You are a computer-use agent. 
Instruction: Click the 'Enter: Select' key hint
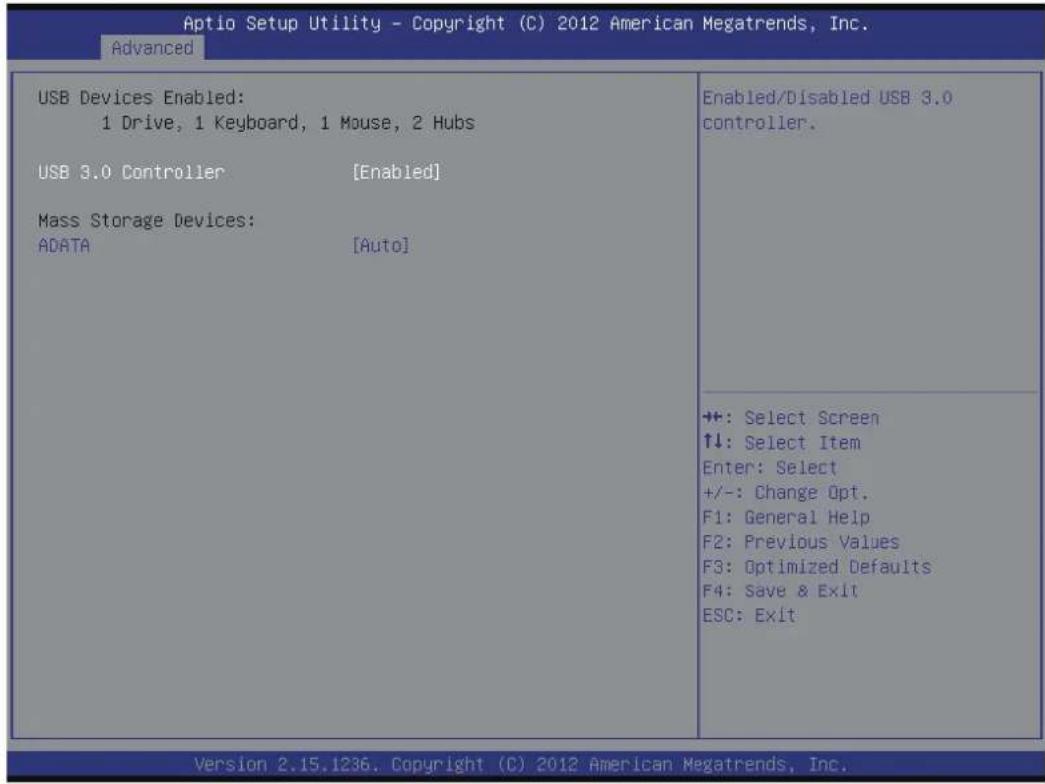[770, 467]
